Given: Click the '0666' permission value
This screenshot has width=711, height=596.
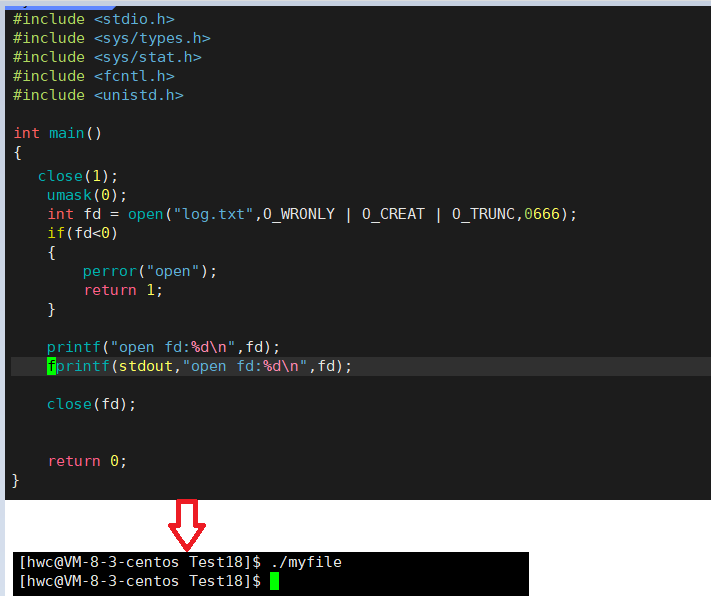Looking at the screenshot, I should (x=542, y=214).
